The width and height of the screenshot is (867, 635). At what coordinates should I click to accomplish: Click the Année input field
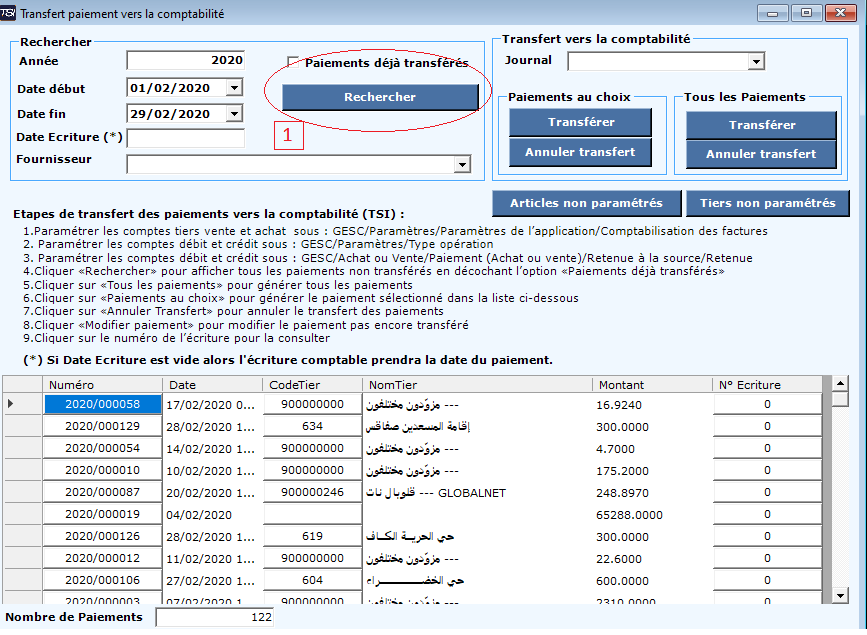(185, 61)
